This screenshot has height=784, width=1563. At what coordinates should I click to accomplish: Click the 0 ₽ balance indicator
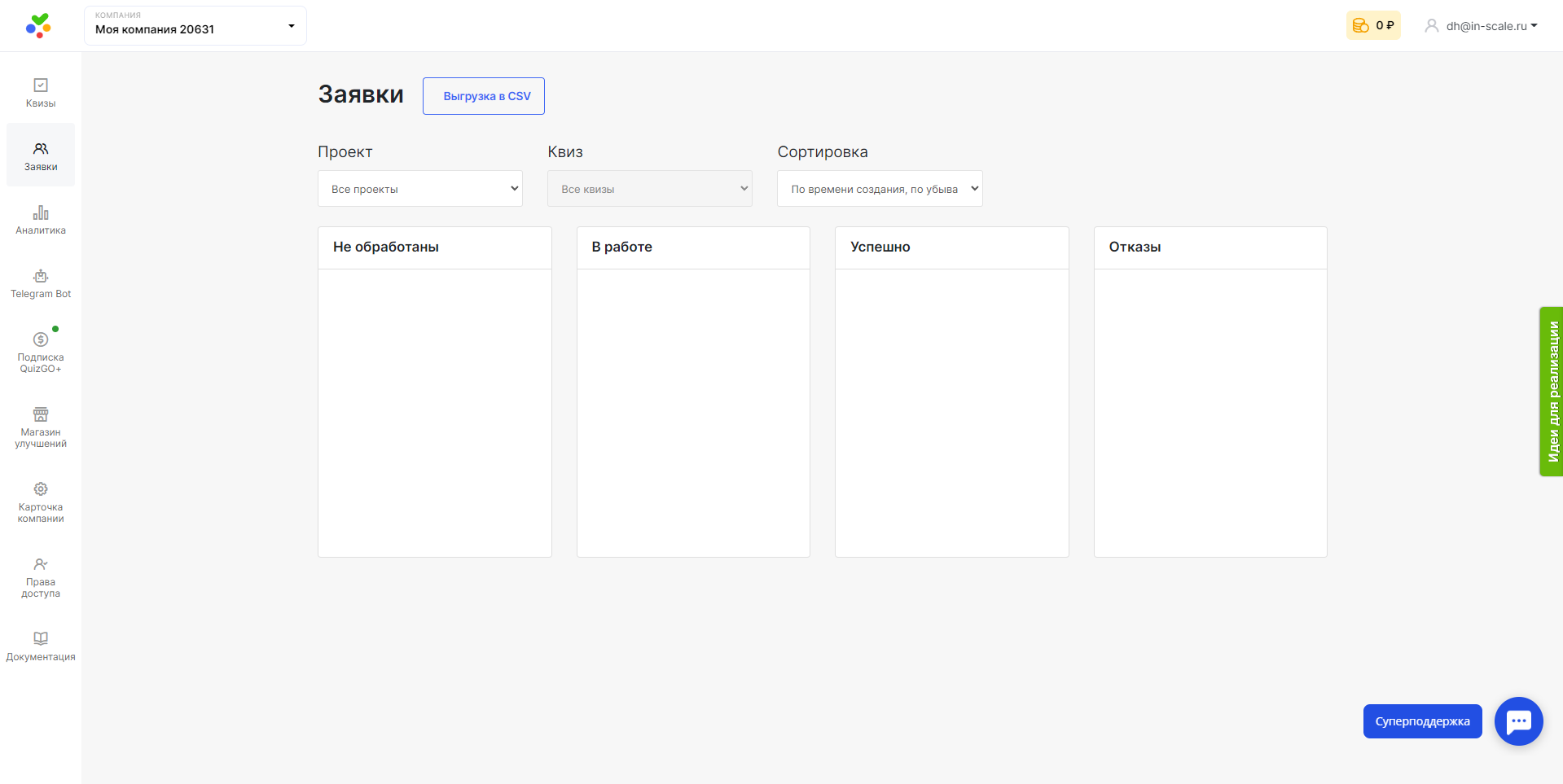1373,26
